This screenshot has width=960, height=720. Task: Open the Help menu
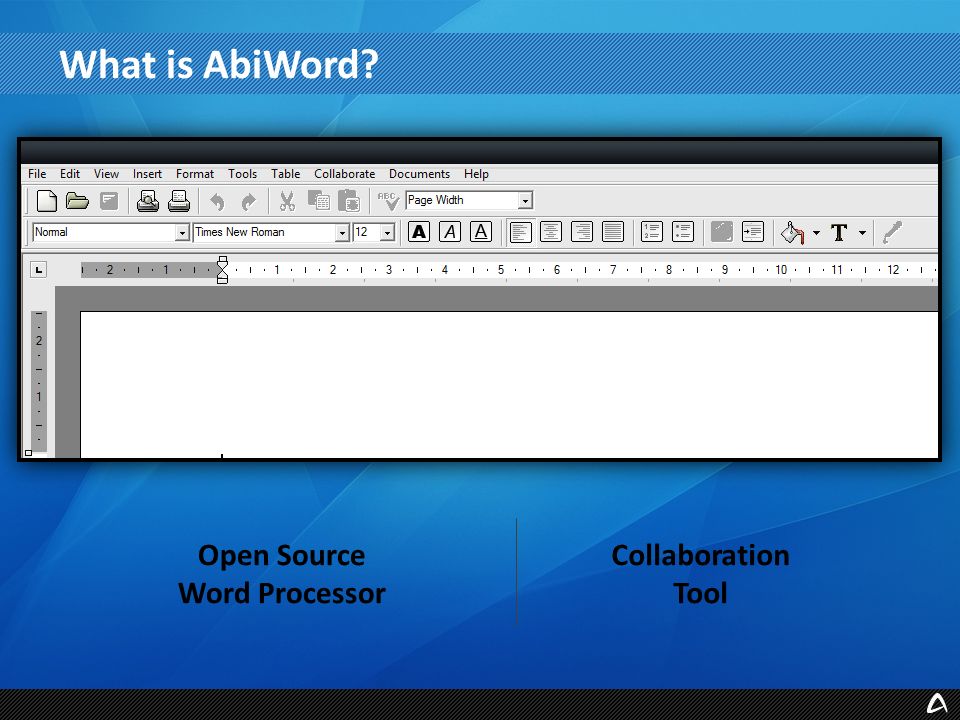[x=476, y=174]
